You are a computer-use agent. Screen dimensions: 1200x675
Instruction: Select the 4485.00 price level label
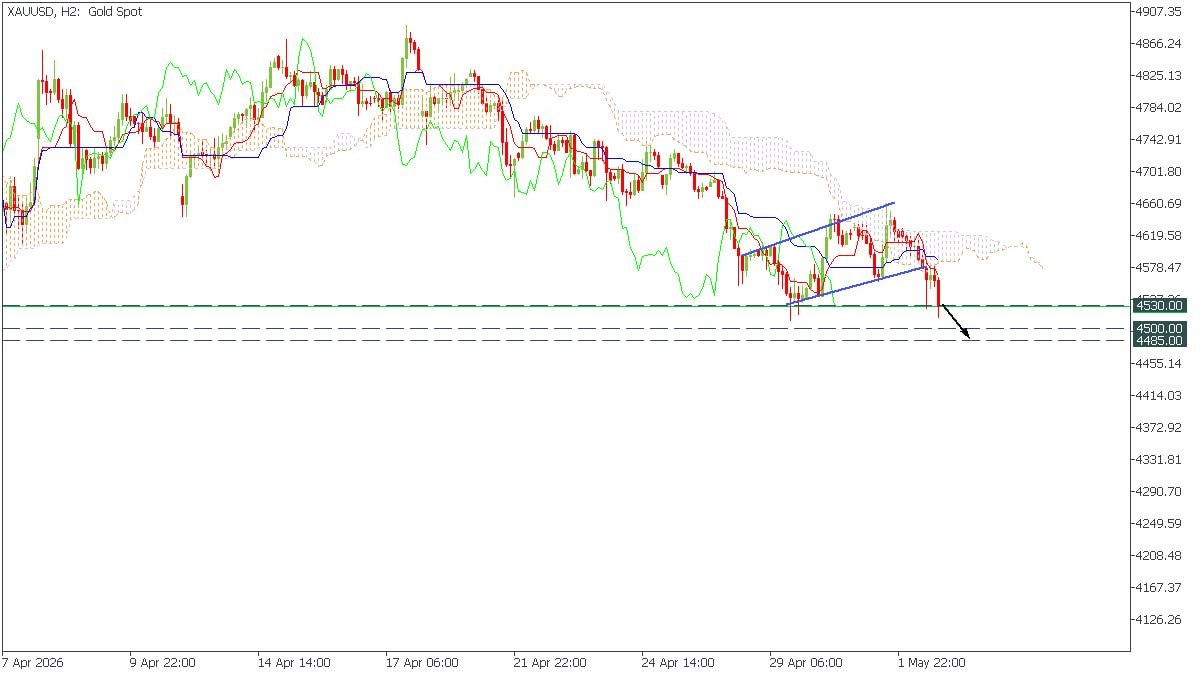pyautogui.click(x=1159, y=340)
